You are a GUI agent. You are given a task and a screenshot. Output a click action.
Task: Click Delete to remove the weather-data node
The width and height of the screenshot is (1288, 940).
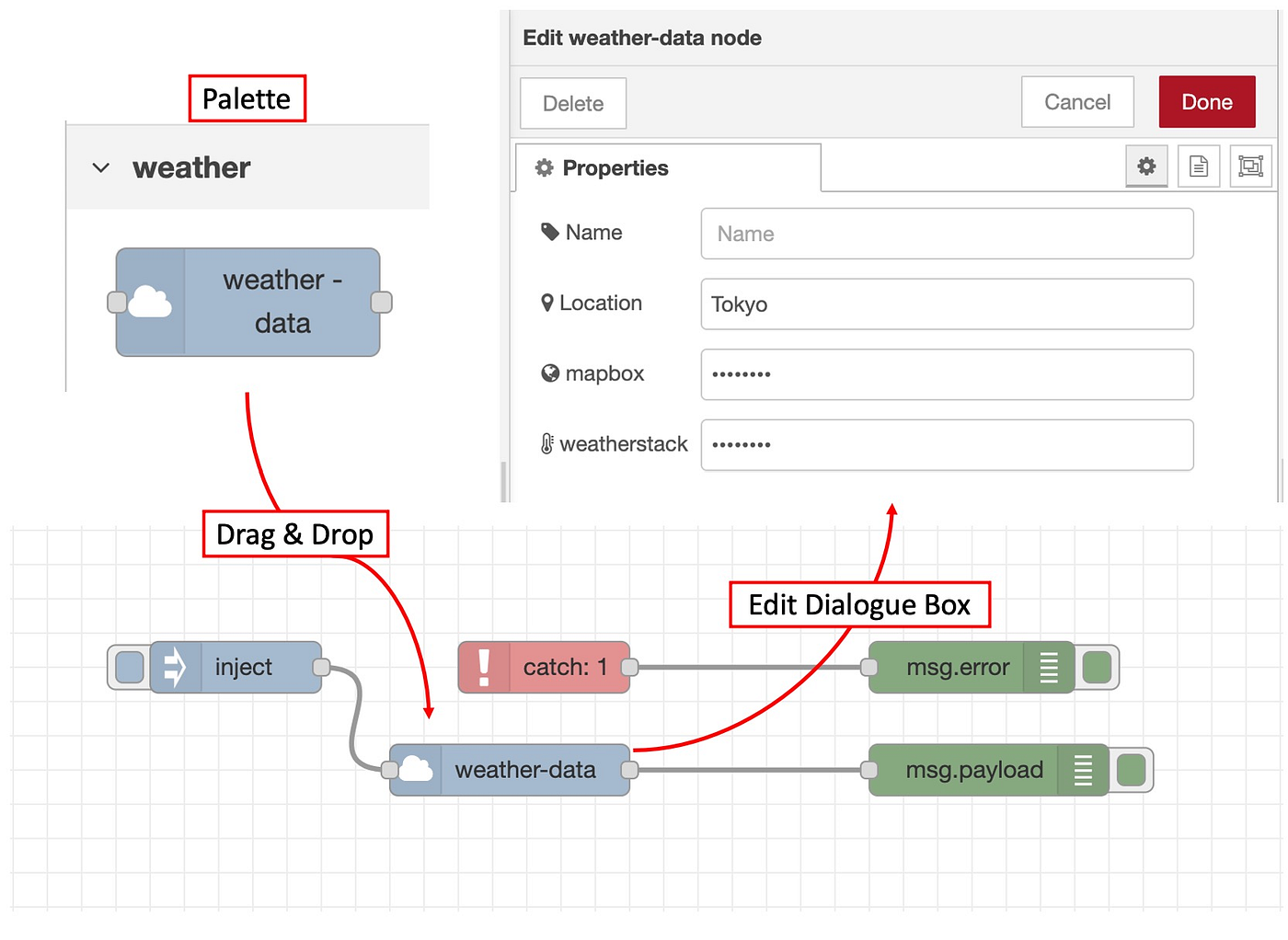pyautogui.click(x=572, y=103)
